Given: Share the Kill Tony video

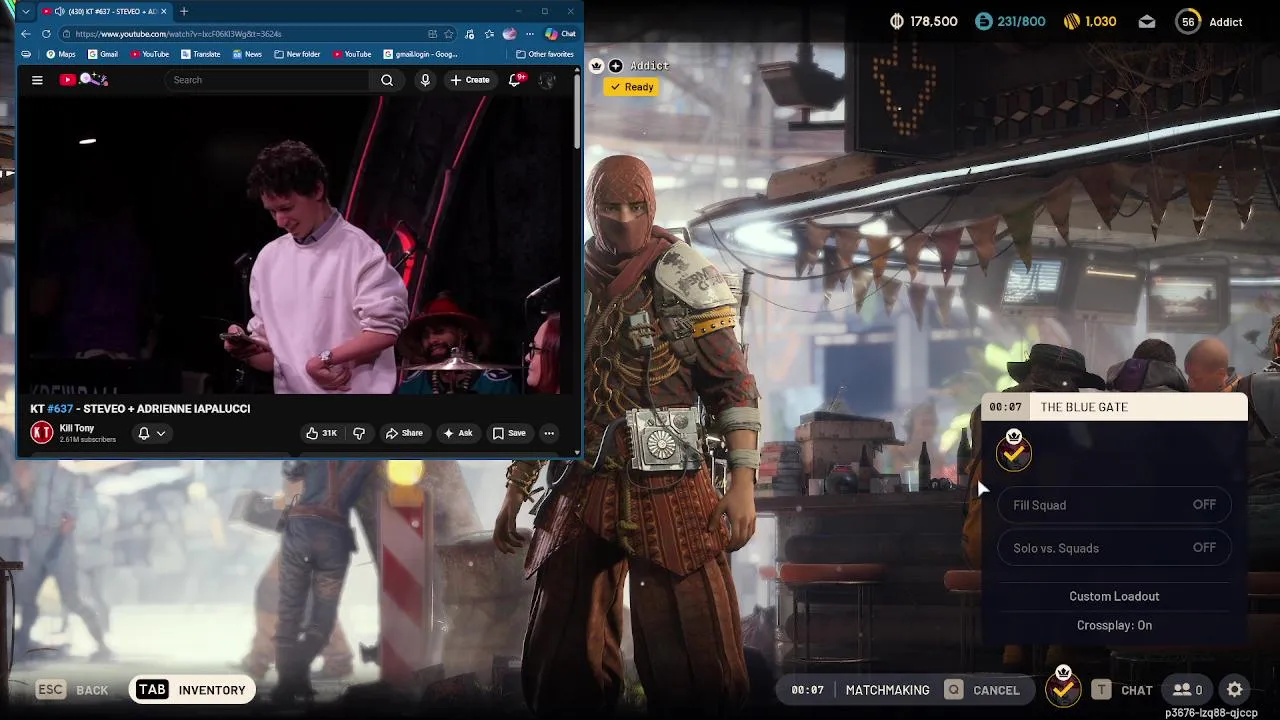Looking at the screenshot, I should click(405, 433).
